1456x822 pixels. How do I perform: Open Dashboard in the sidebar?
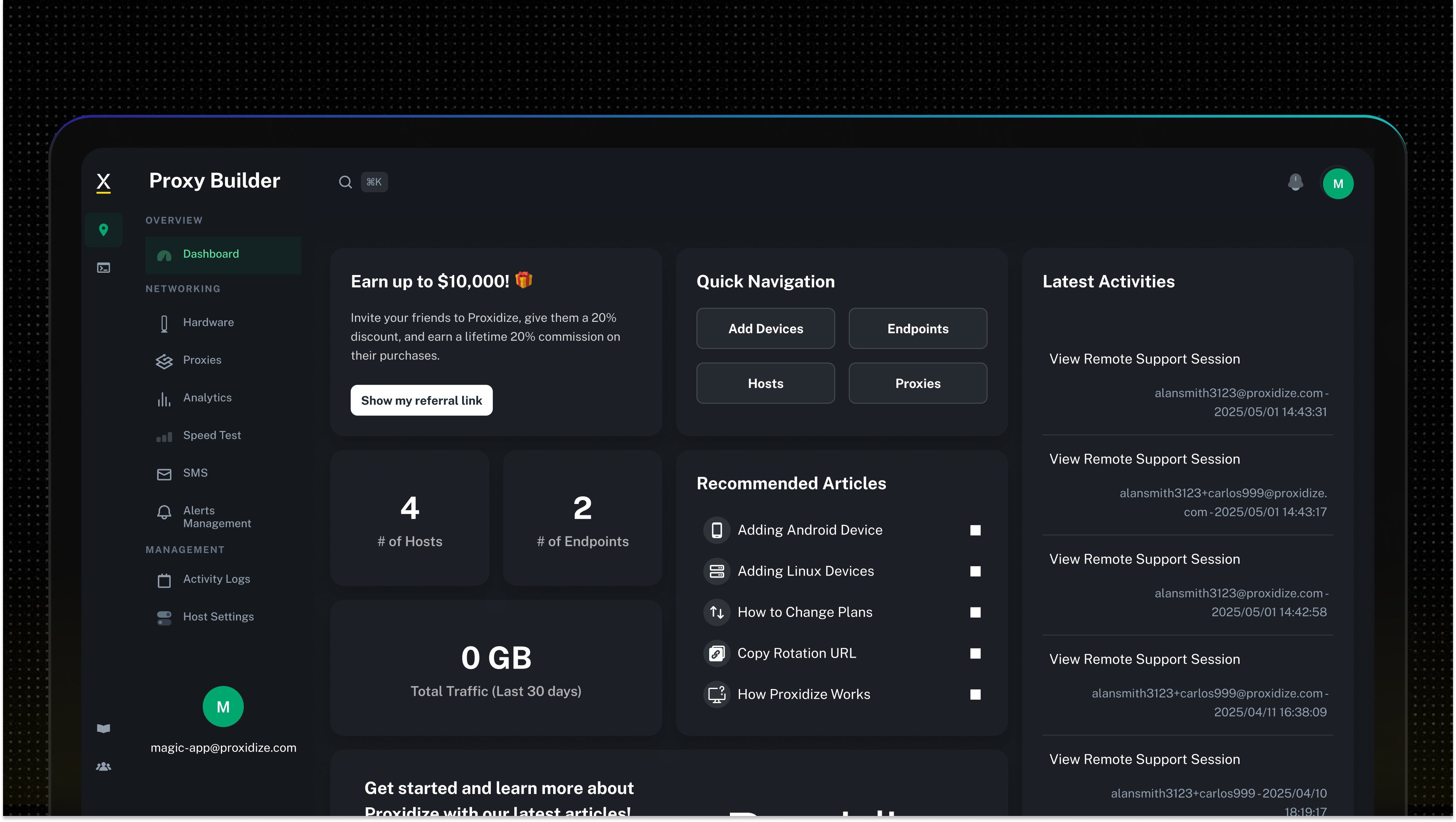(223, 255)
